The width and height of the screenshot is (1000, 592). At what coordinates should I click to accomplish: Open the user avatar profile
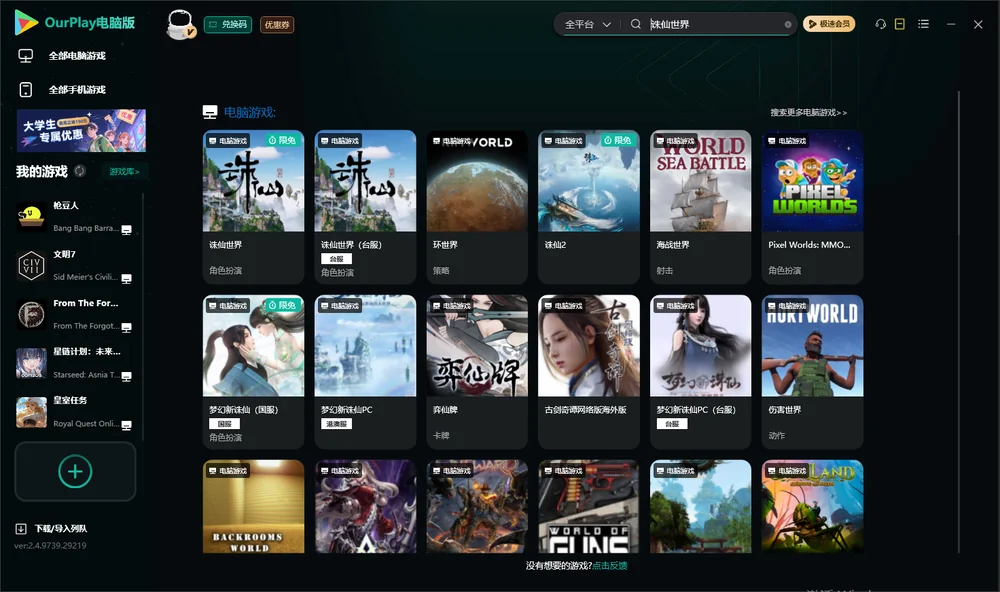pos(180,24)
